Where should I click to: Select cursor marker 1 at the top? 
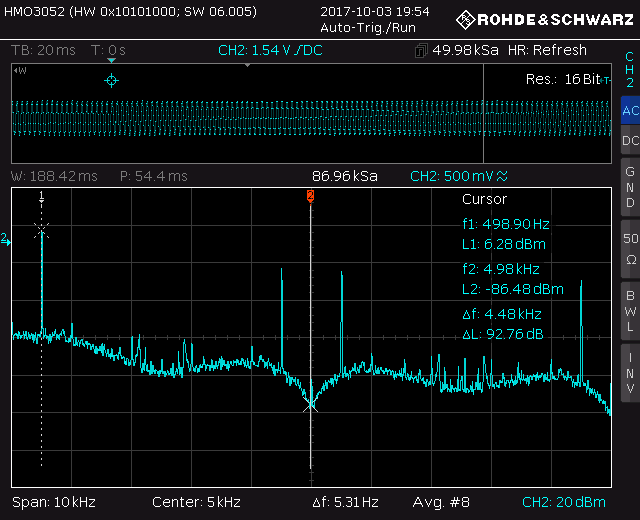(41, 197)
